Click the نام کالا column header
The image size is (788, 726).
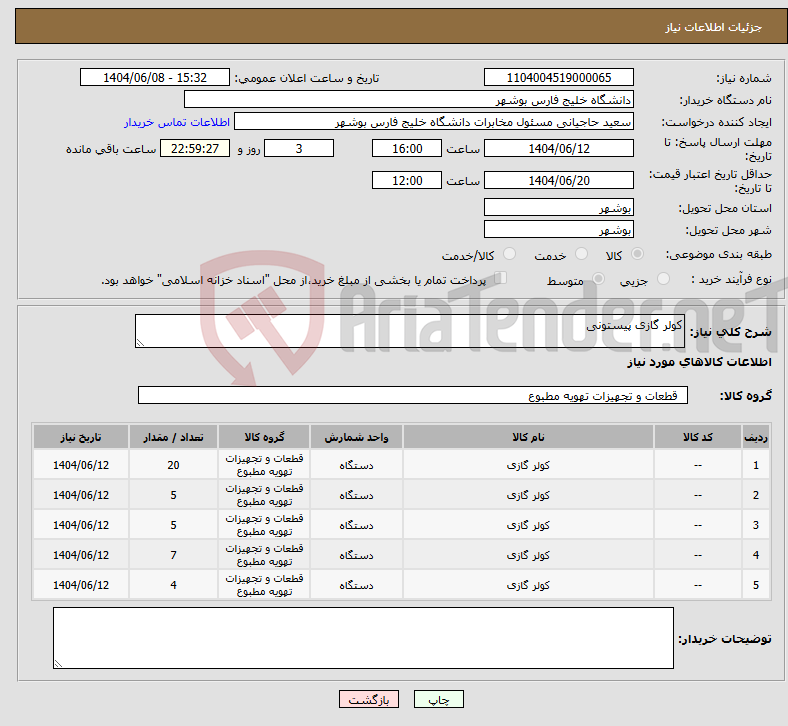(528, 437)
